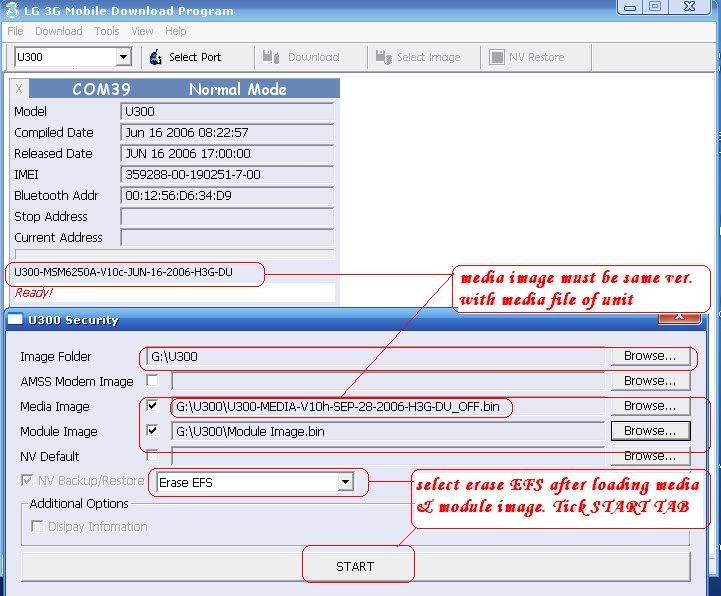Expand the Erase EFS dropdown
721x596 pixels.
345,482
